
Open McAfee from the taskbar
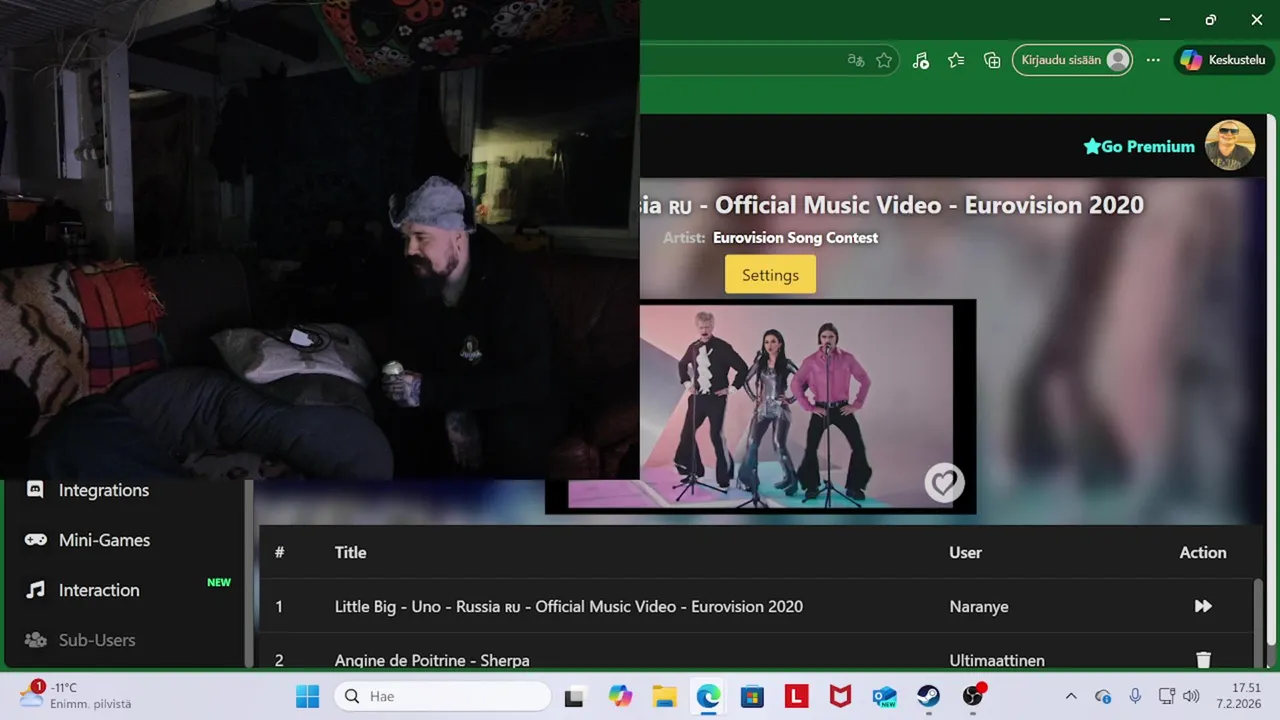click(840, 696)
